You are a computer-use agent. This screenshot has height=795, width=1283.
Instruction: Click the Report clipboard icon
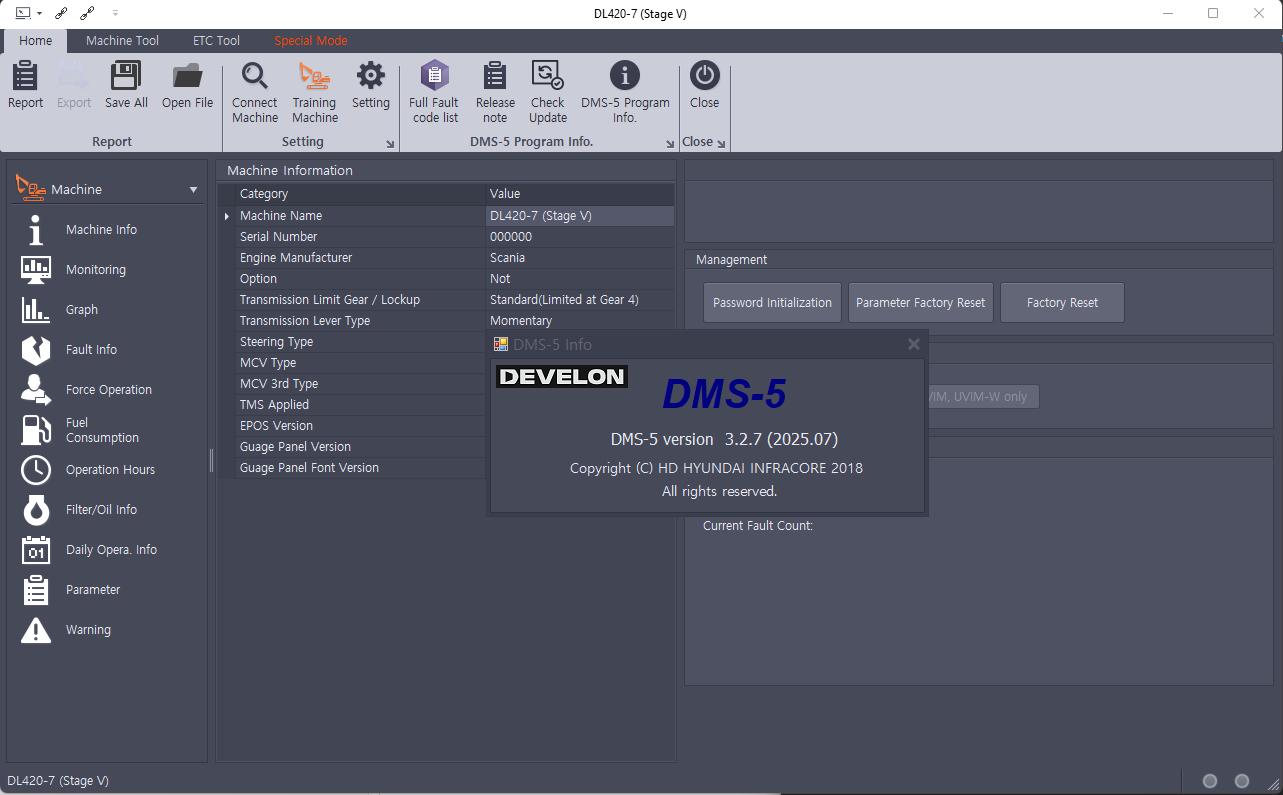[25, 76]
